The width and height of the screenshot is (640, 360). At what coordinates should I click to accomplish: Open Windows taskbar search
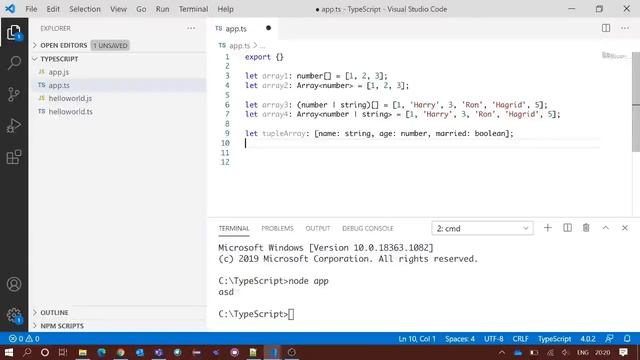click(27, 352)
